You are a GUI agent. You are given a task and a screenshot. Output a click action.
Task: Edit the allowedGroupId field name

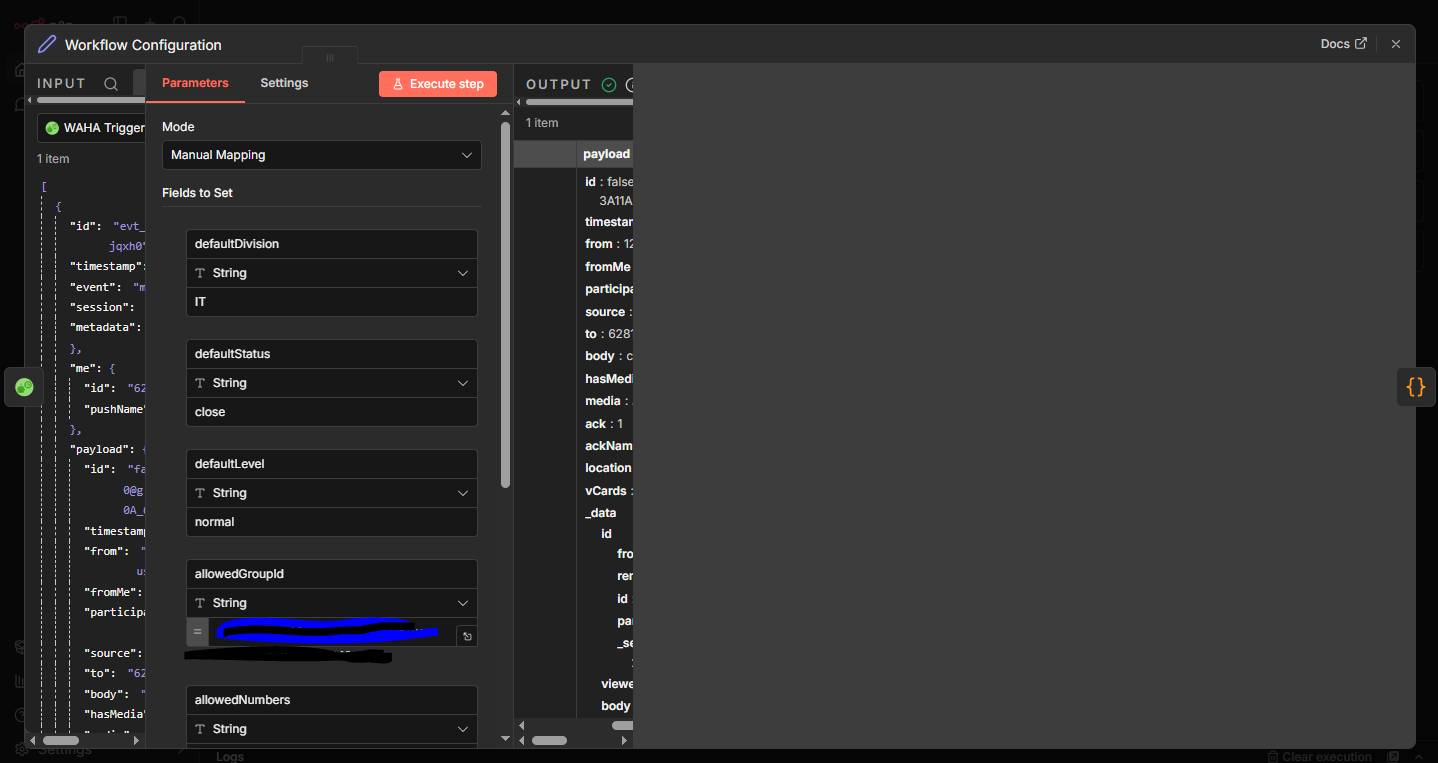pyautogui.click(x=332, y=574)
